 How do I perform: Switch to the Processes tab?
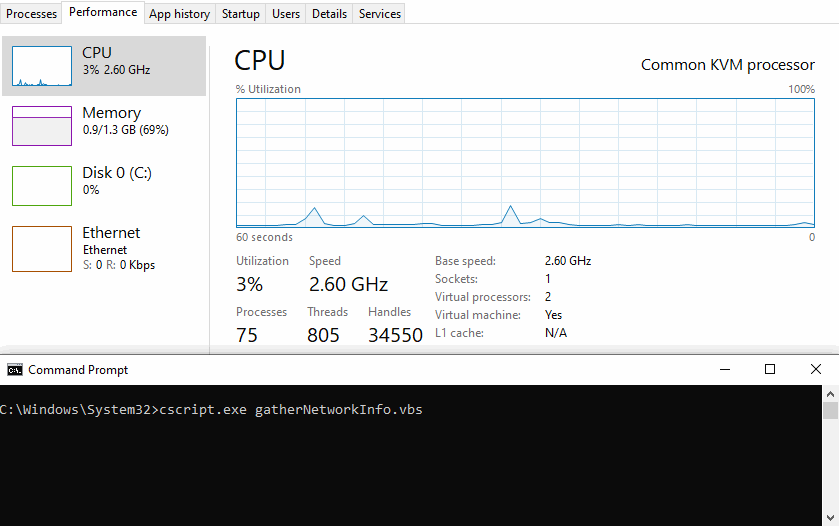pos(32,14)
